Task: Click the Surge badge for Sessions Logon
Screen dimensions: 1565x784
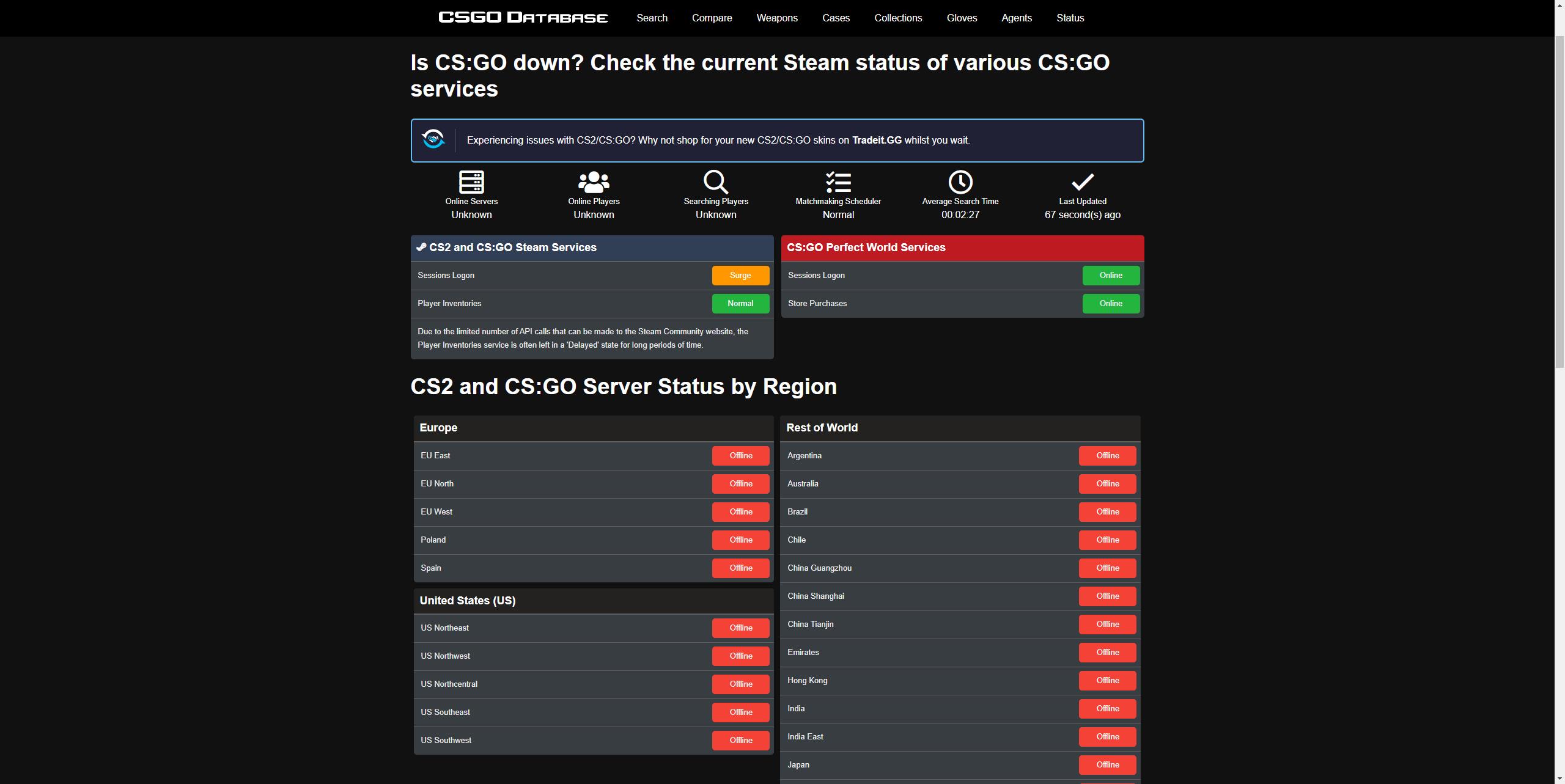Action: point(740,276)
